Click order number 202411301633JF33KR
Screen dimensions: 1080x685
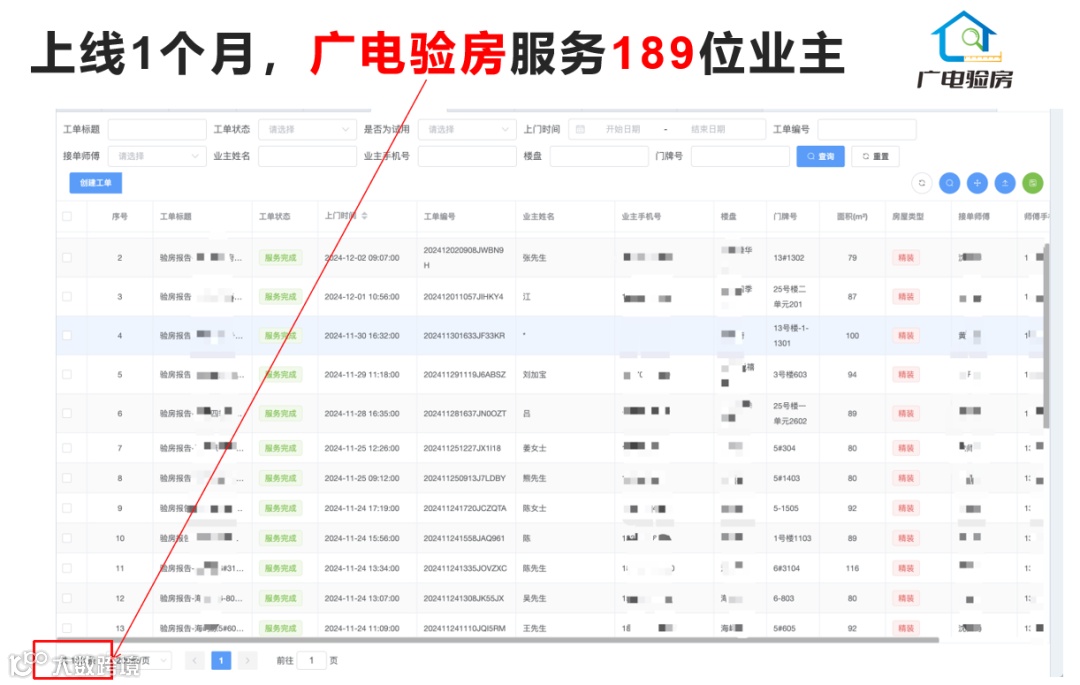click(x=464, y=336)
